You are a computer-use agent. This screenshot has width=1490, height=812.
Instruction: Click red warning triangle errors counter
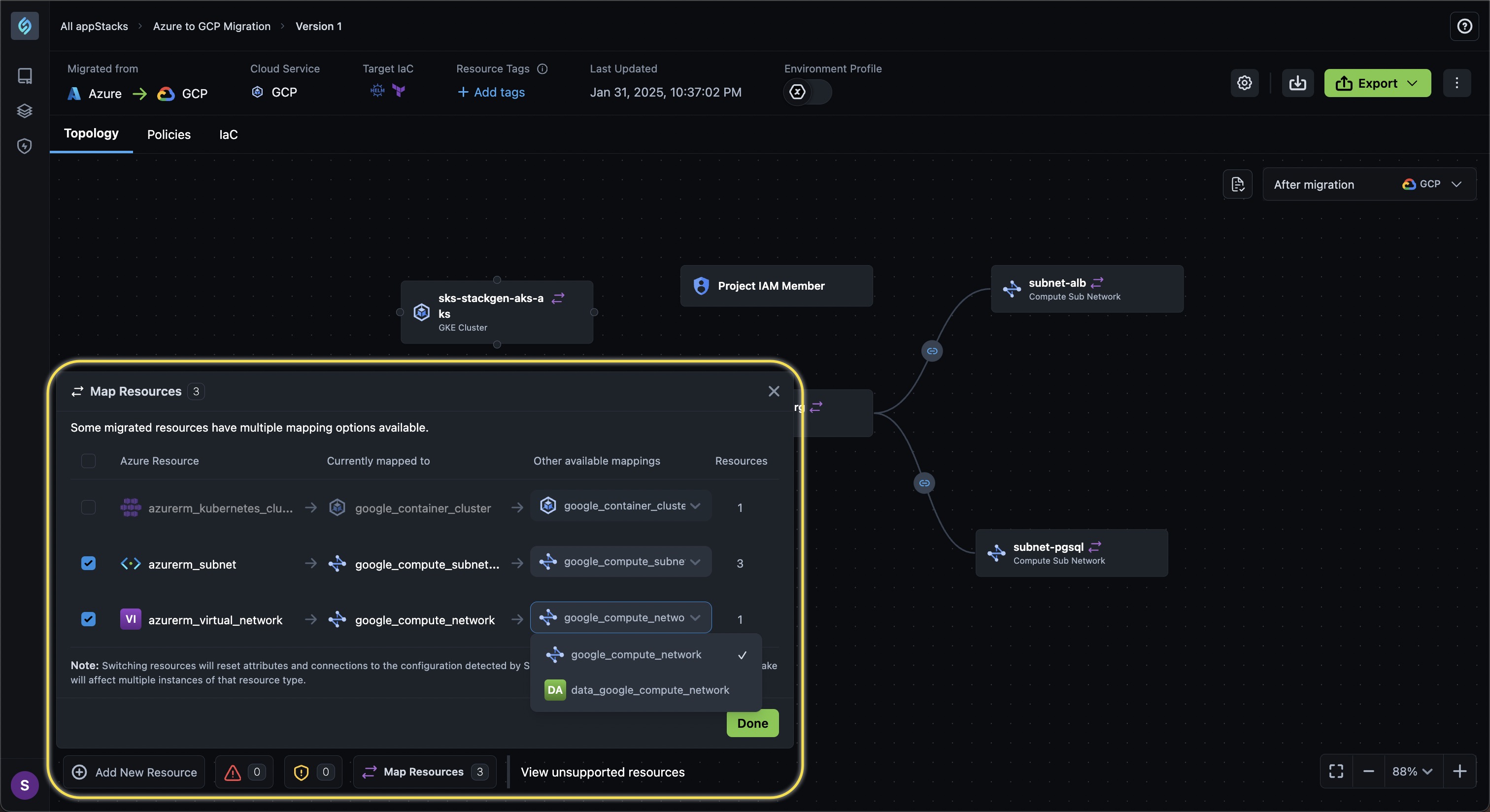(x=244, y=772)
